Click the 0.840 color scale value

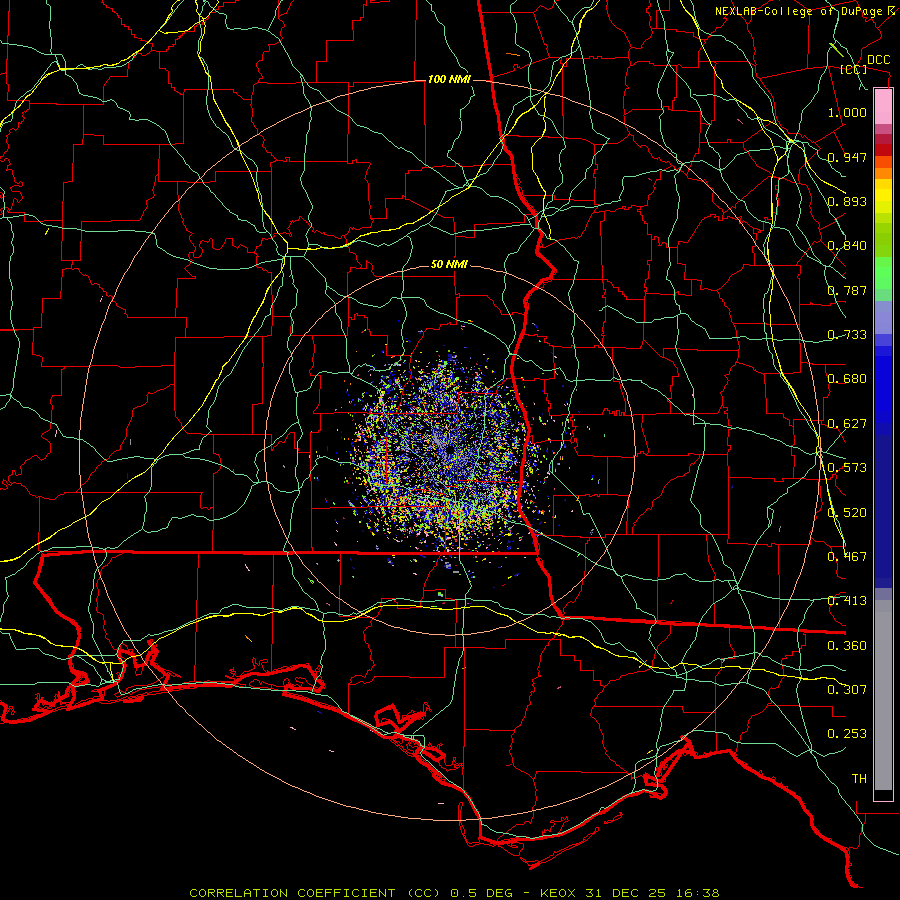point(847,246)
